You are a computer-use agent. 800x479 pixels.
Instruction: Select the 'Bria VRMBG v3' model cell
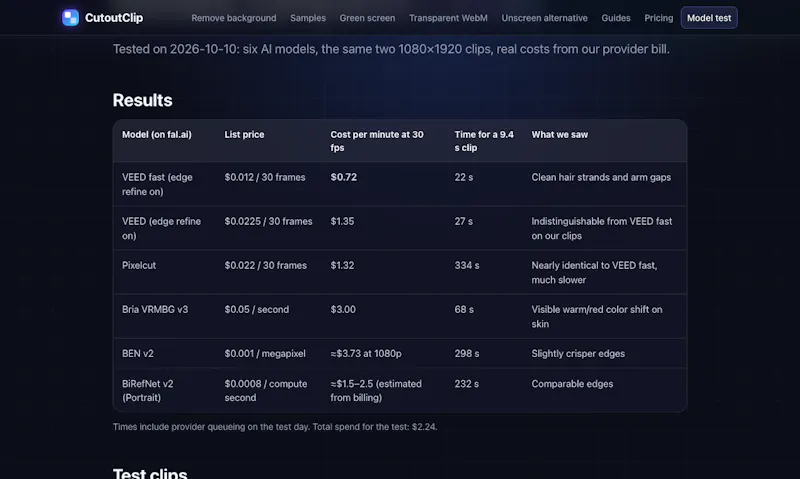[x=155, y=310]
